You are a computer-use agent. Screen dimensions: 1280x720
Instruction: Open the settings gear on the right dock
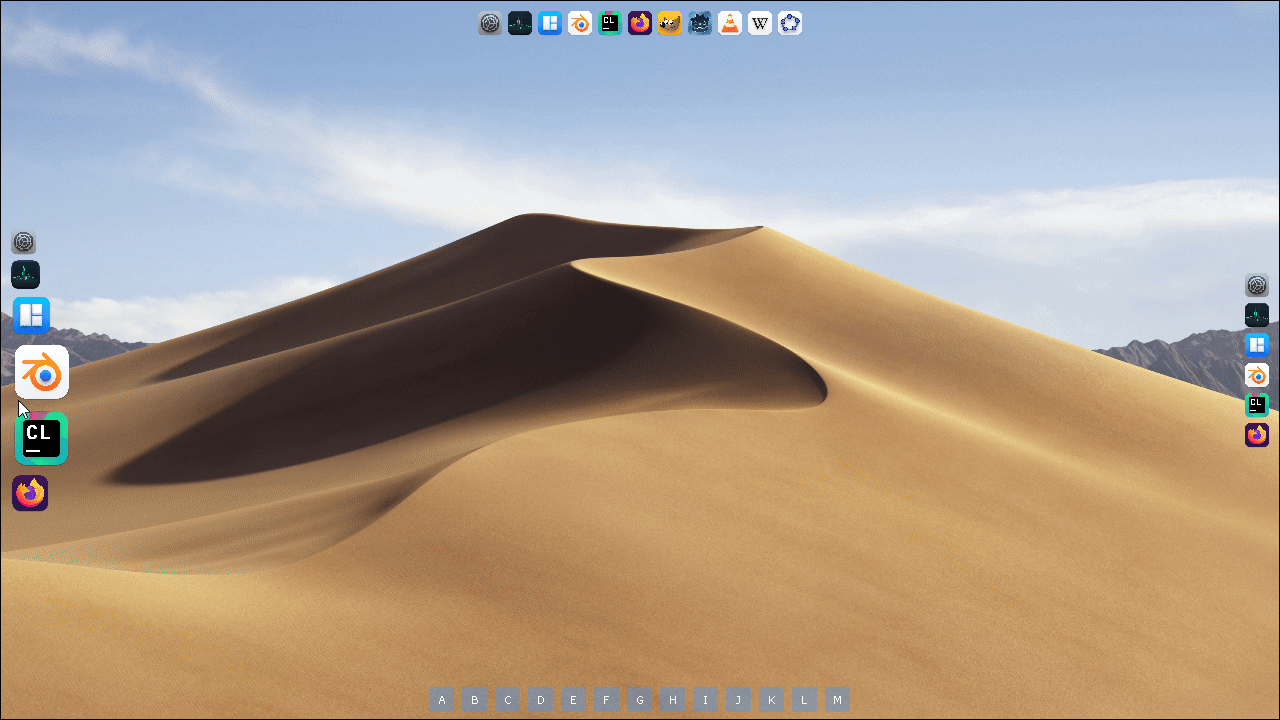[x=1257, y=286]
